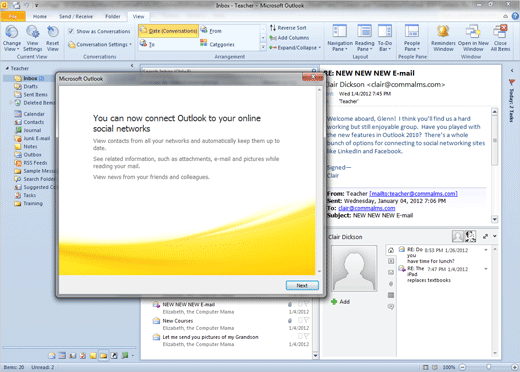Open People Pane dropdown in ribbon
This screenshot has height=372, width=520.
click(x=412, y=39)
